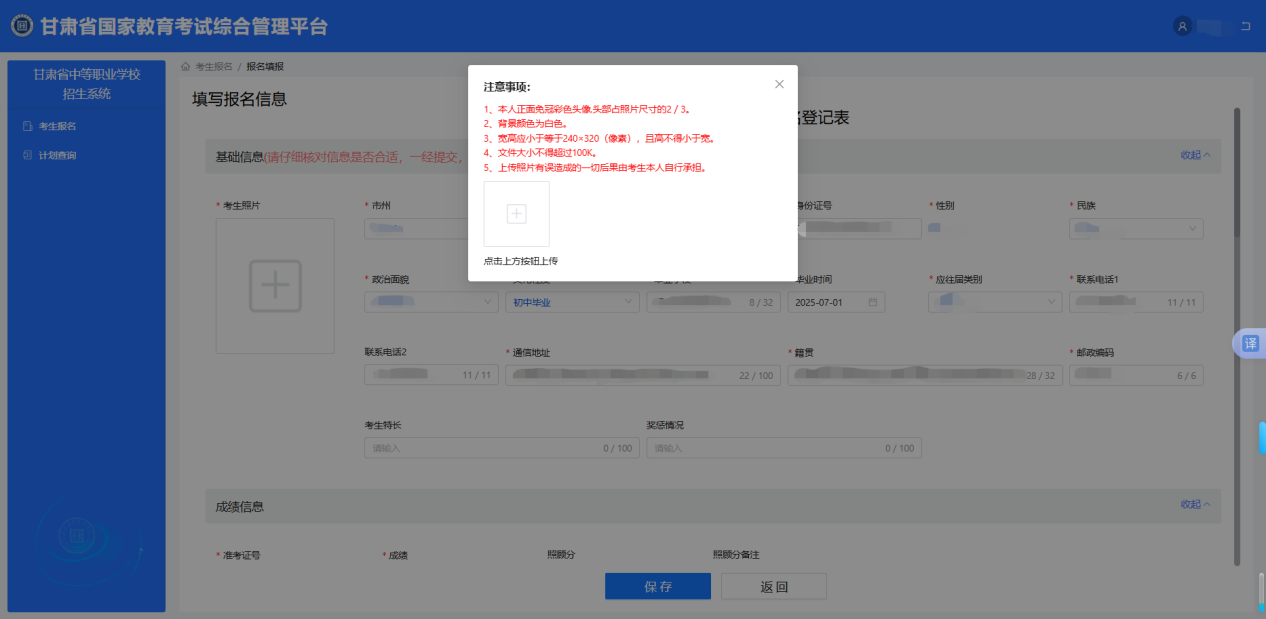Click the 保存 button
This screenshot has height=619, width=1266.
(657, 587)
